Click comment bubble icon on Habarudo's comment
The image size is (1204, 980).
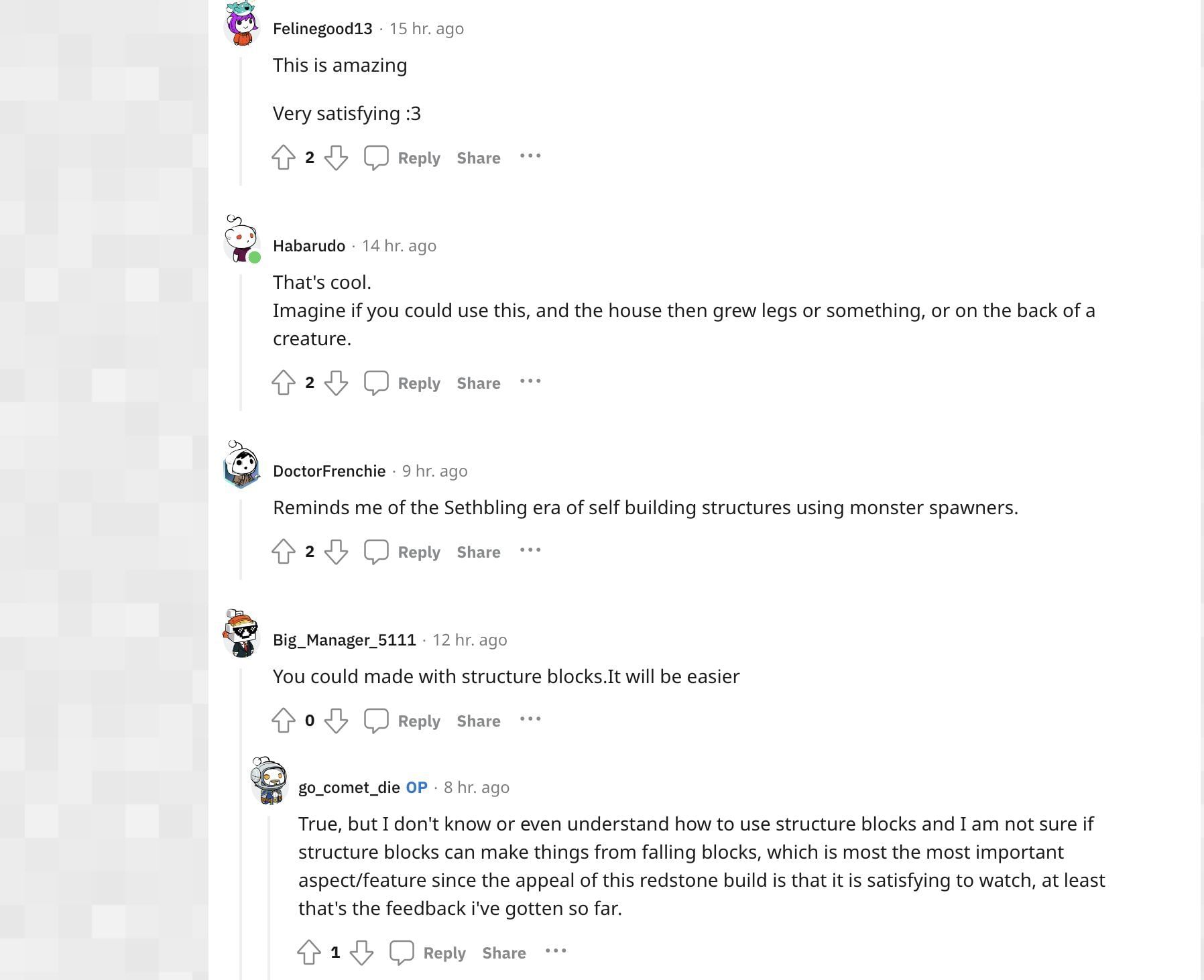[x=376, y=383]
